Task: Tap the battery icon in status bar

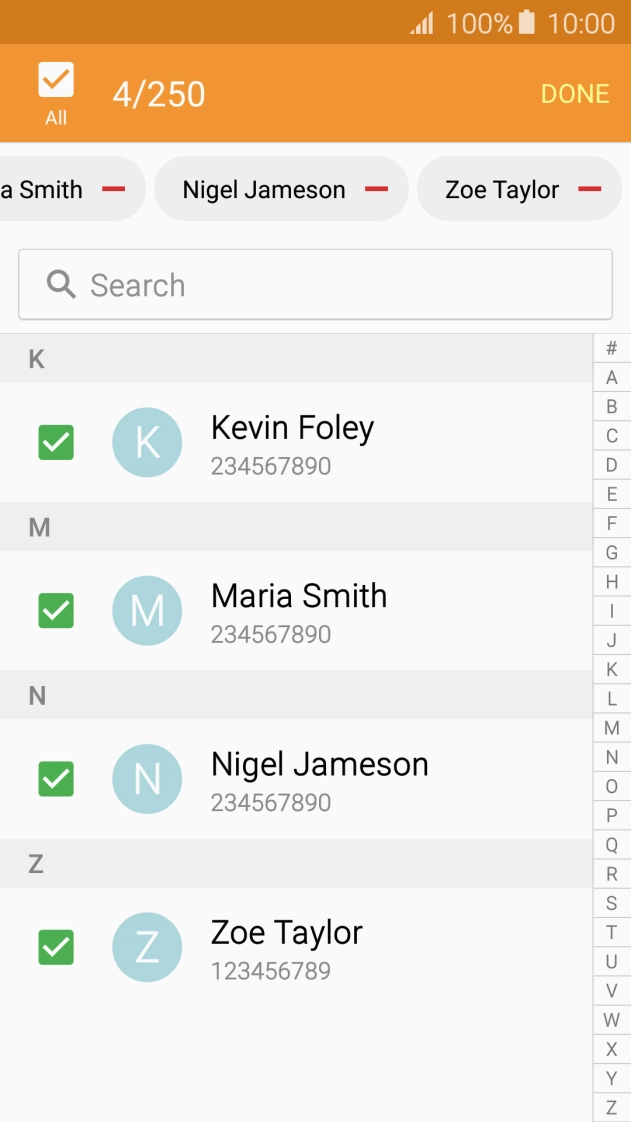Action: tap(527, 22)
